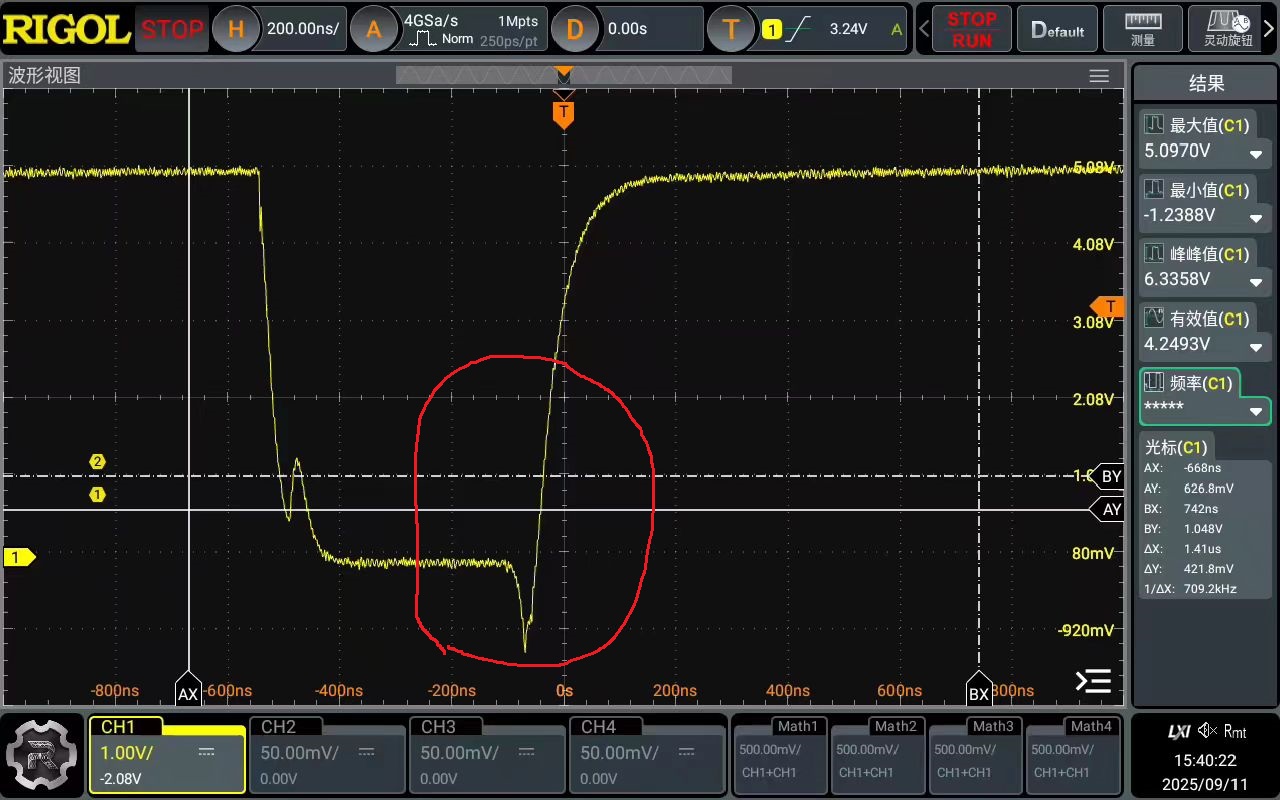Tap the beeper sound icon
This screenshot has width=1280, height=800.
click(1207, 731)
